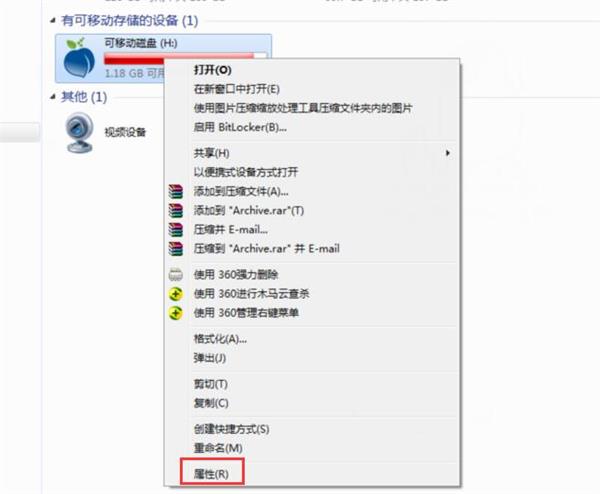Select the video device webcam icon
600x494 pixels.
coord(79,132)
